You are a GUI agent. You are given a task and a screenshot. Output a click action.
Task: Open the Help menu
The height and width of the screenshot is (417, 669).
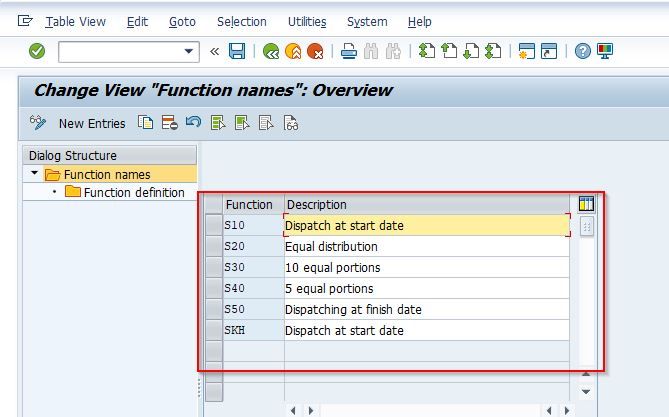(419, 22)
